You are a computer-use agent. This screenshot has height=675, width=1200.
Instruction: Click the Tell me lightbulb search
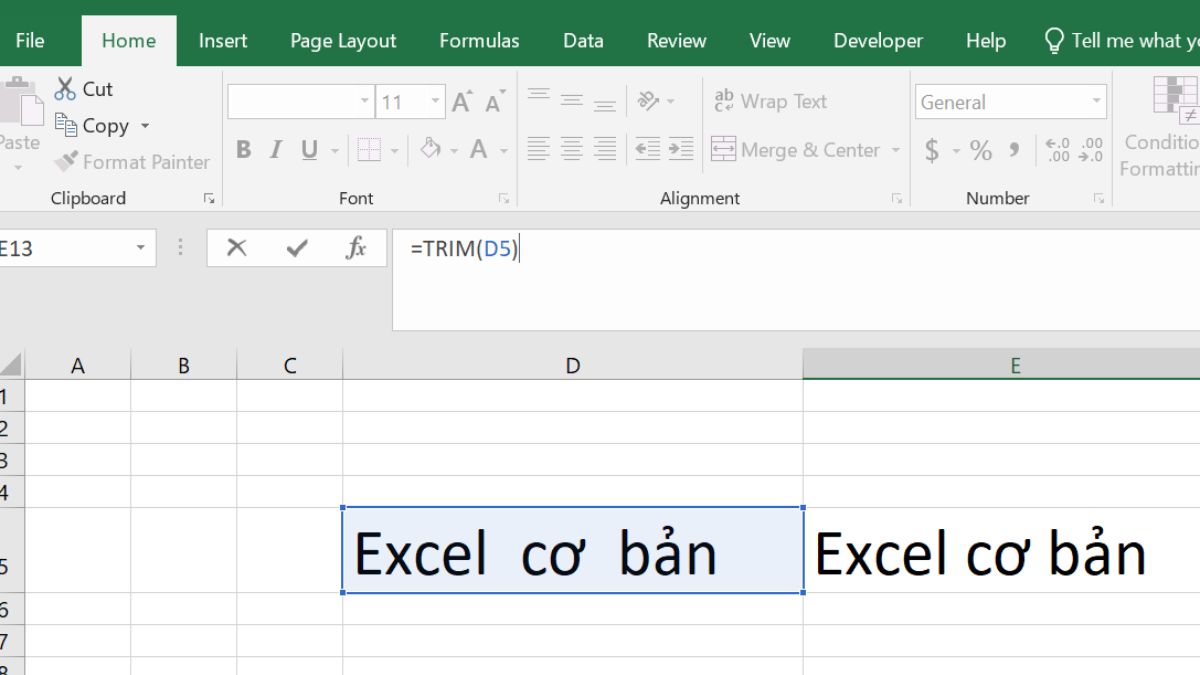click(1054, 40)
